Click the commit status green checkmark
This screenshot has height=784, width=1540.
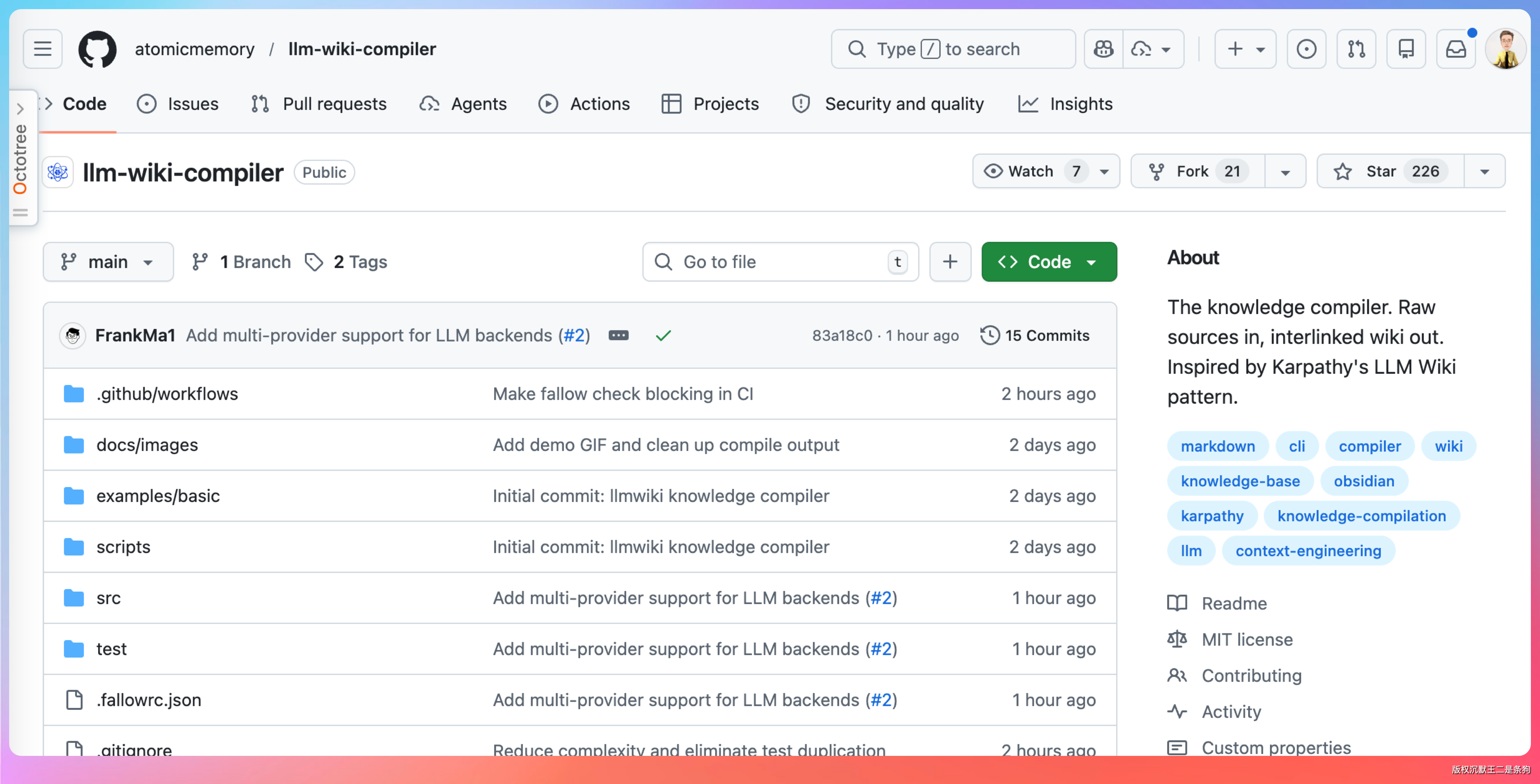(663, 336)
